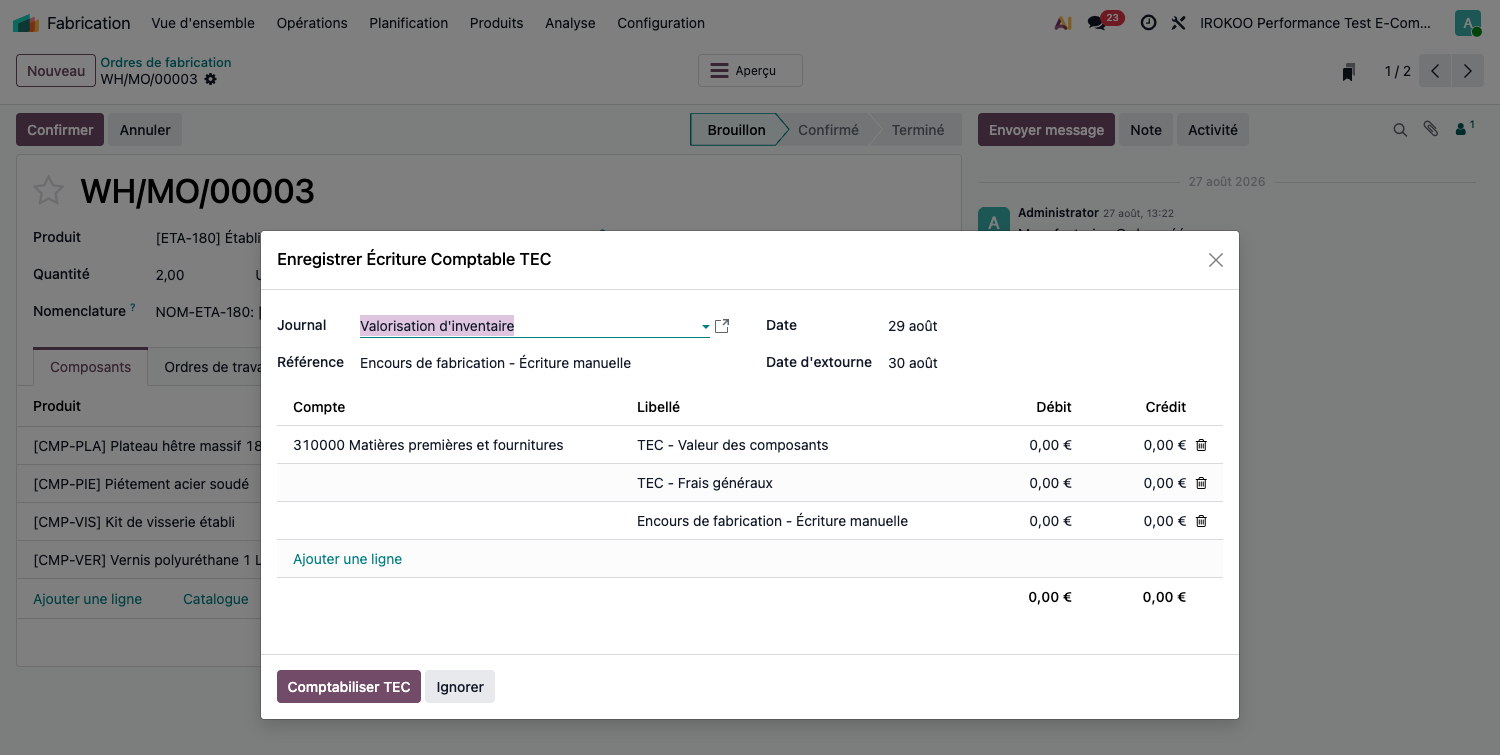Click the paperclip attachments icon
Image resolution: width=1500 pixels, height=755 pixels.
pos(1431,130)
